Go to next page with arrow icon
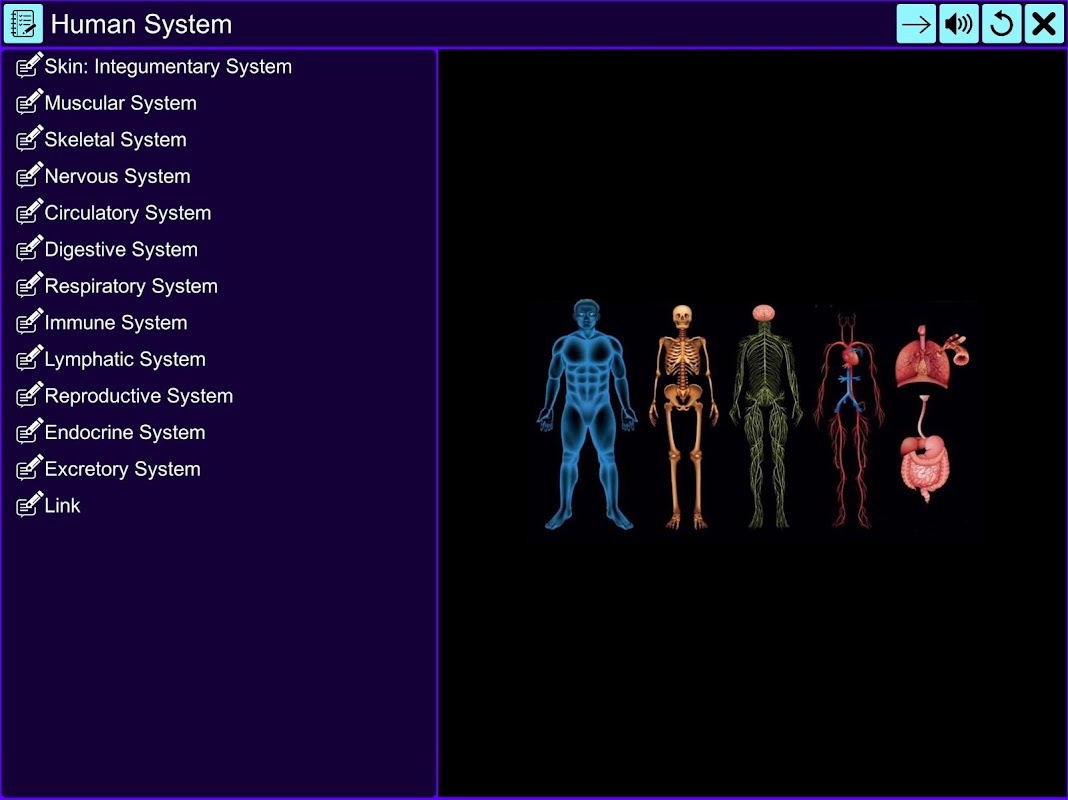The height and width of the screenshot is (800, 1068). 915,24
